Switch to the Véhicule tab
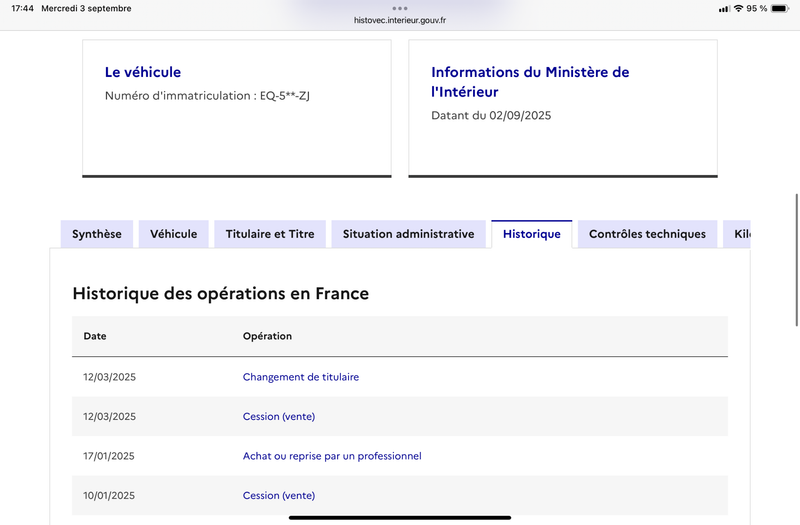The width and height of the screenshot is (800, 525). tap(173, 234)
